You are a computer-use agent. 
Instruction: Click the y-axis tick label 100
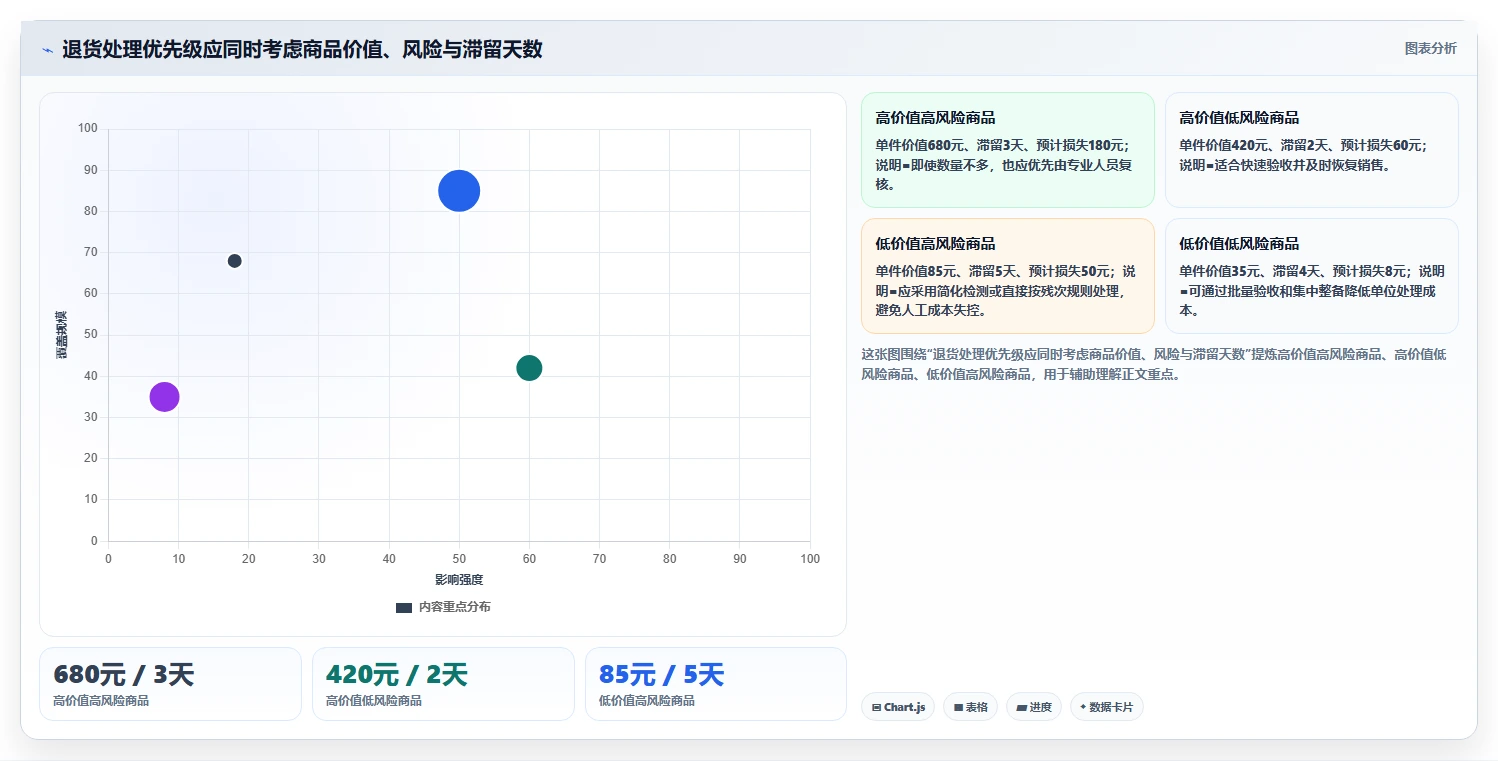tap(88, 128)
